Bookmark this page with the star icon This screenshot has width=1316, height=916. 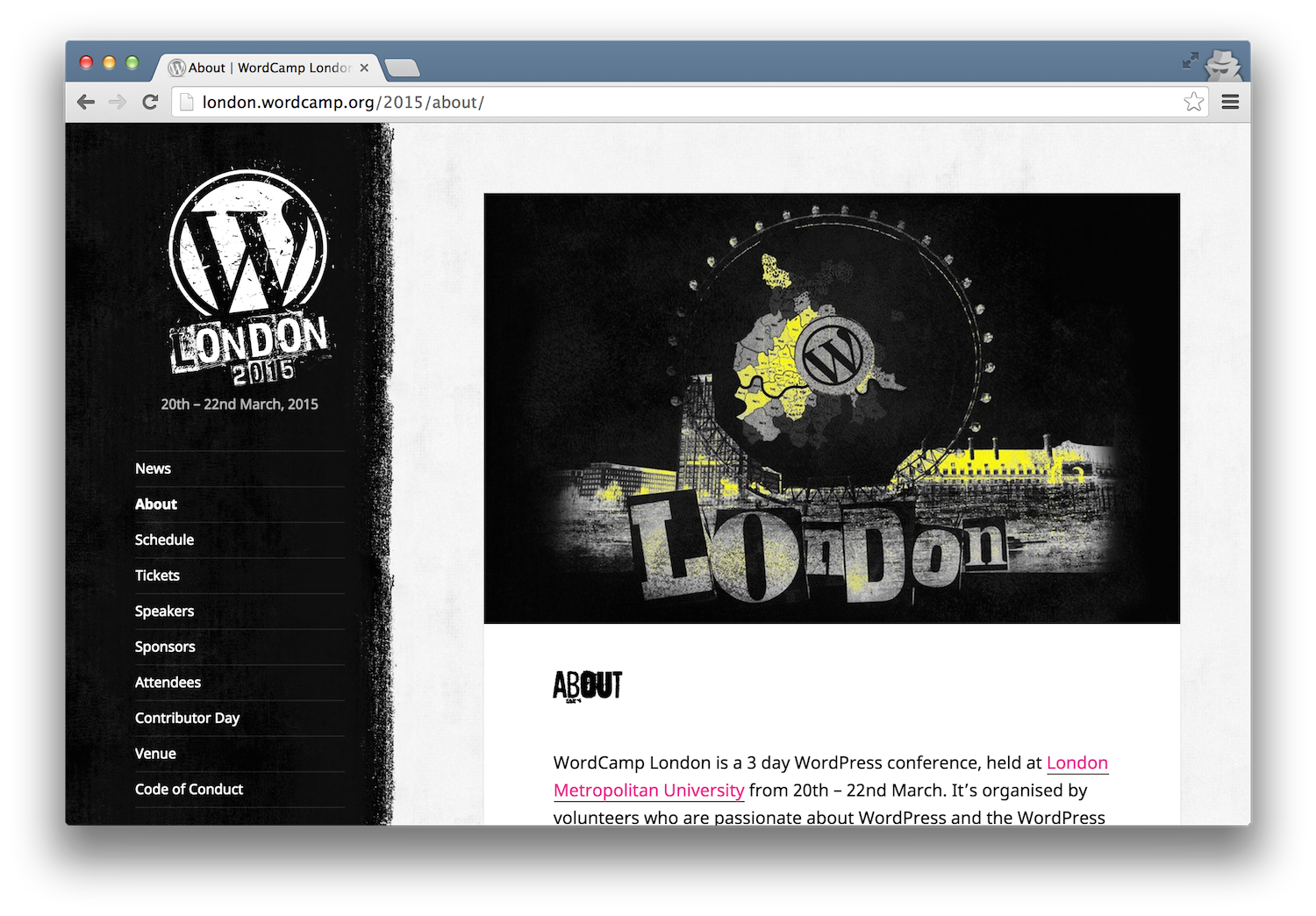click(1193, 102)
